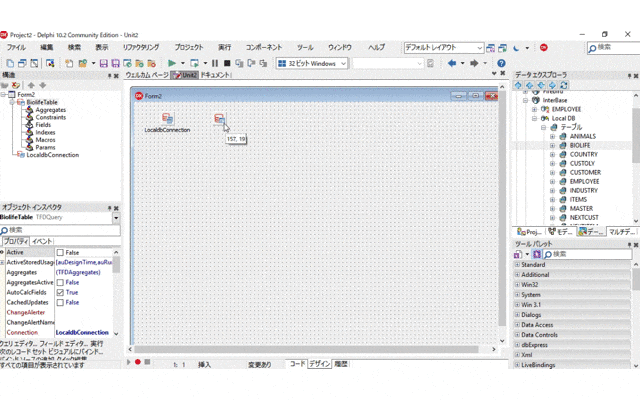Click the Tool Palette search field
Viewport: 640px width, 400px height.
coord(587,254)
